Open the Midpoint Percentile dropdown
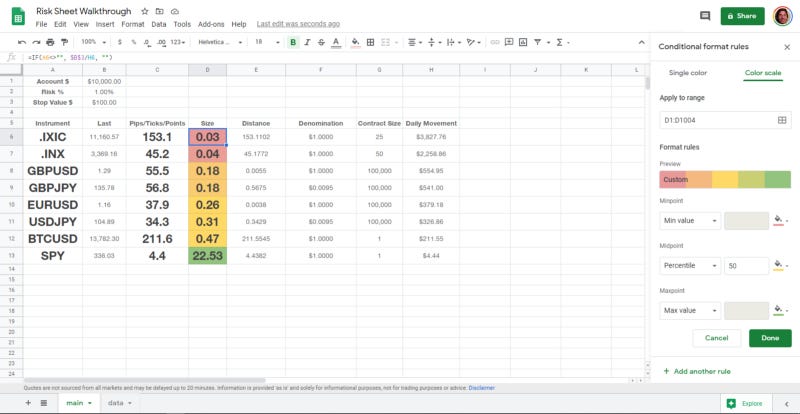Screen dimensions: 800x414 coord(690,265)
